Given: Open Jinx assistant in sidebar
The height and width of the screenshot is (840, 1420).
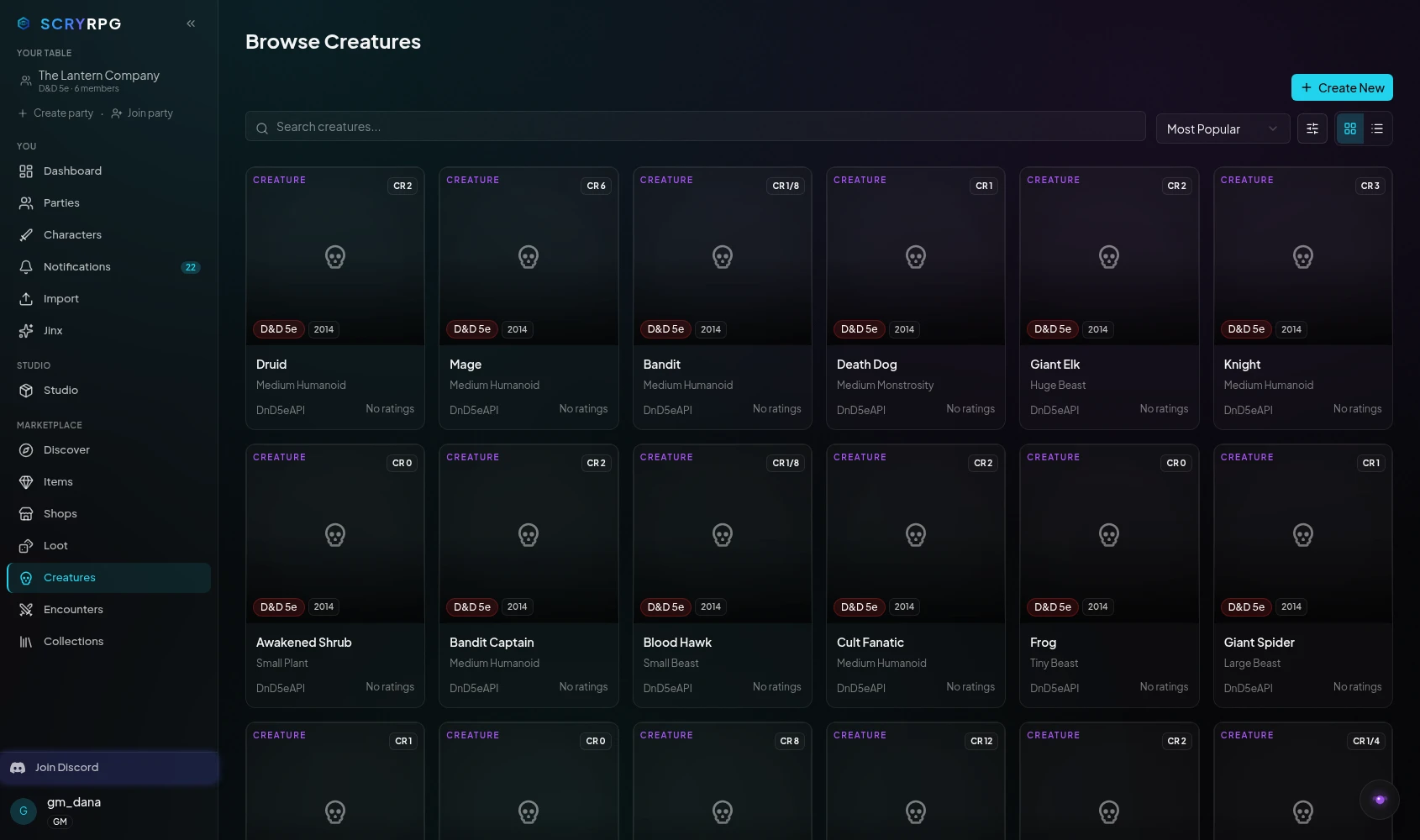Looking at the screenshot, I should pyautogui.click(x=109, y=331).
